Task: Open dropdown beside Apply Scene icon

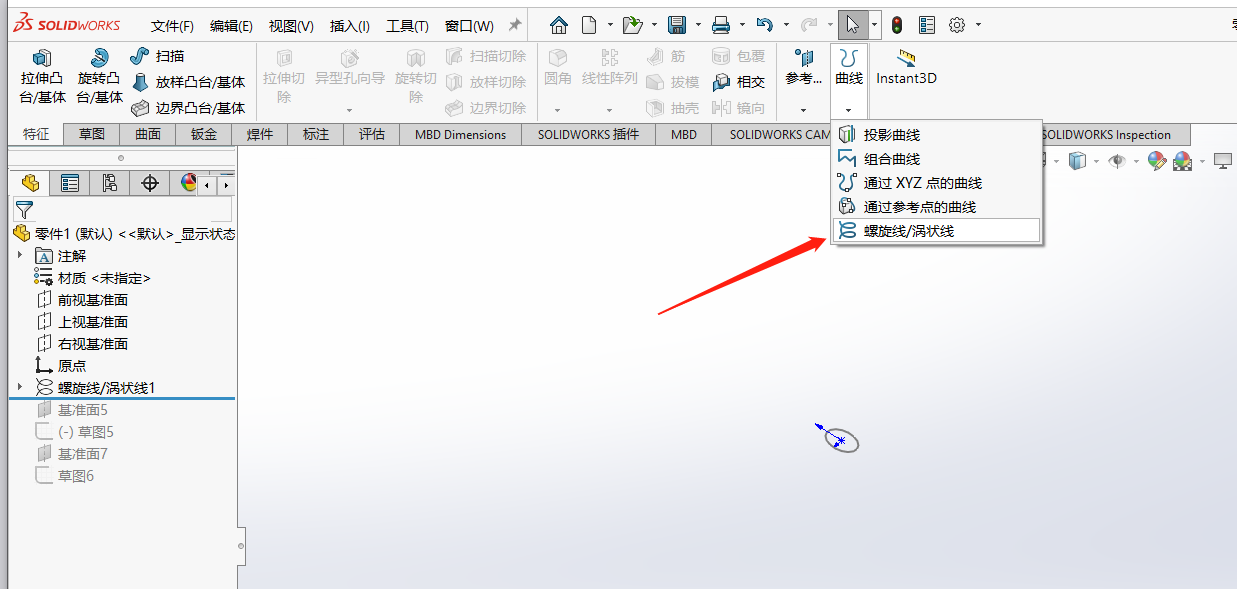Action: [x=1200, y=161]
